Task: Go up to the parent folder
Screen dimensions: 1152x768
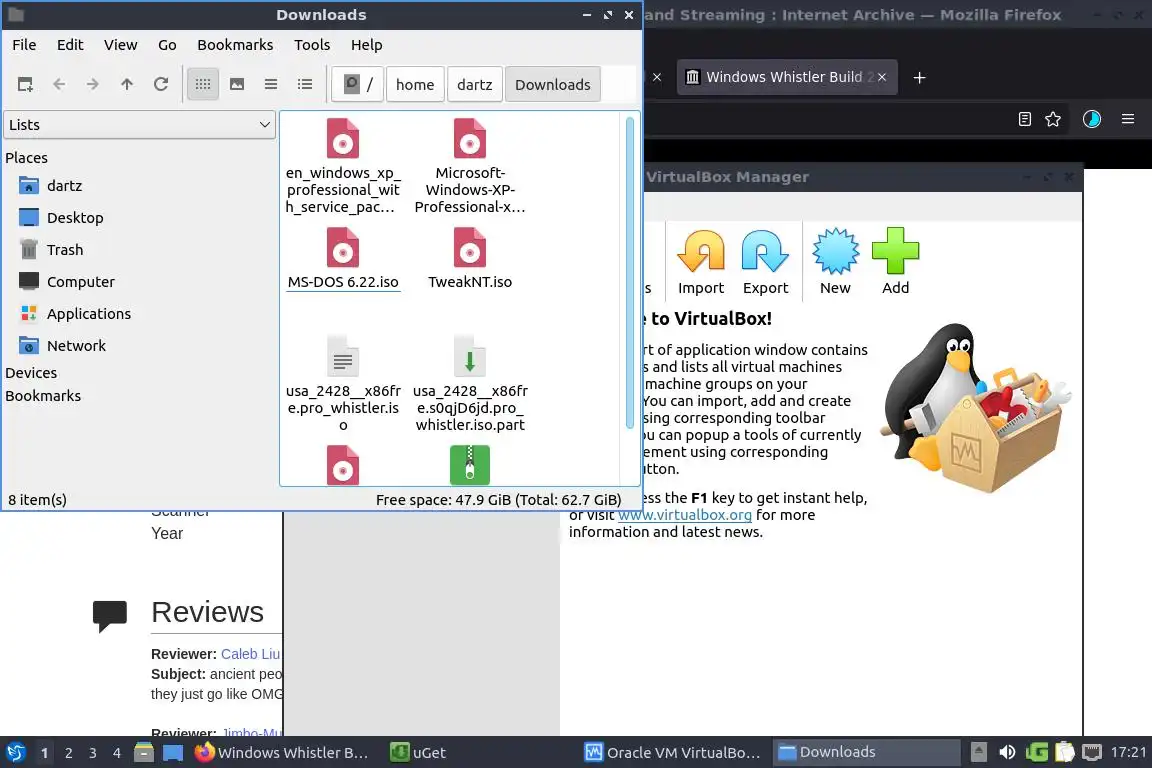Action: [127, 85]
